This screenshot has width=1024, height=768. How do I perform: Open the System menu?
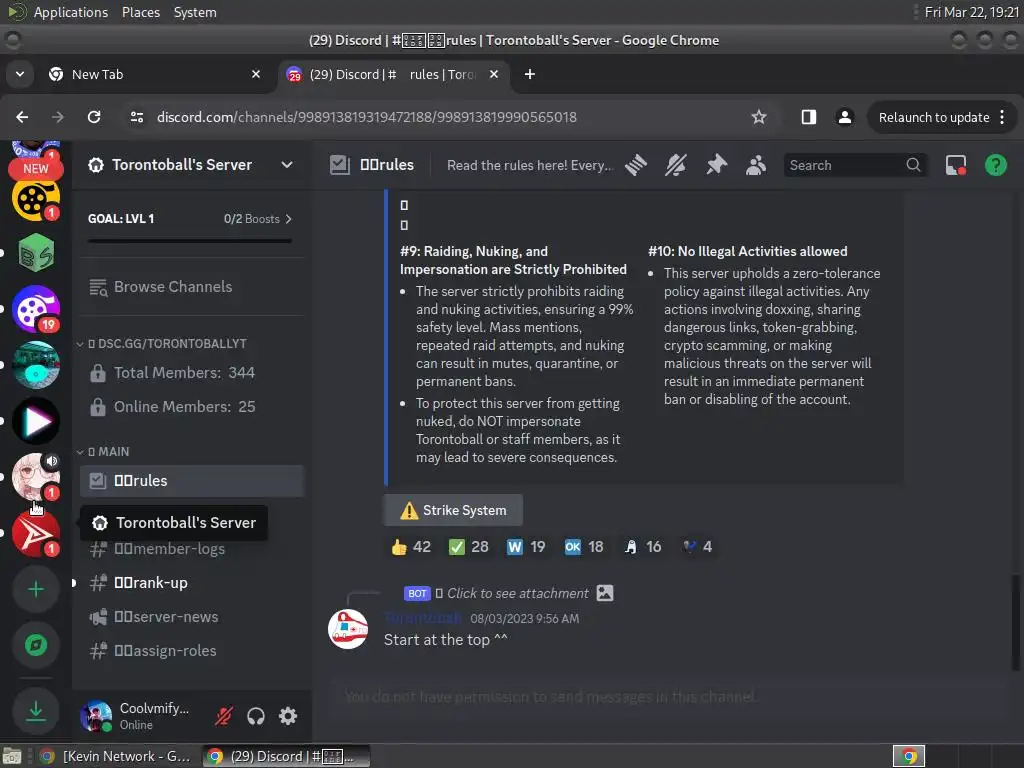tap(195, 12)
